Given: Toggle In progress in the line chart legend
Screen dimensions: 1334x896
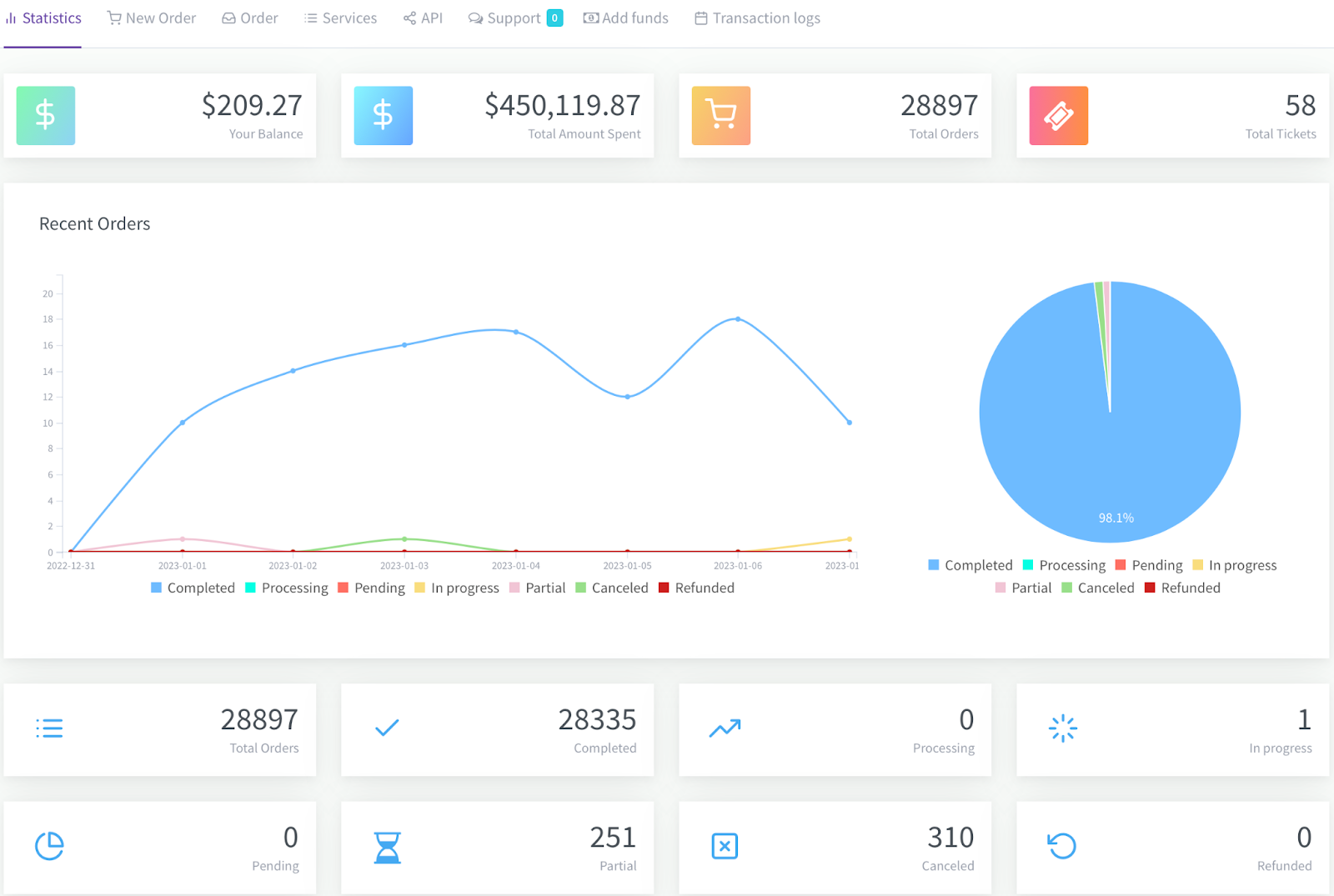Looking at the screenshot, I should (457, 588).
